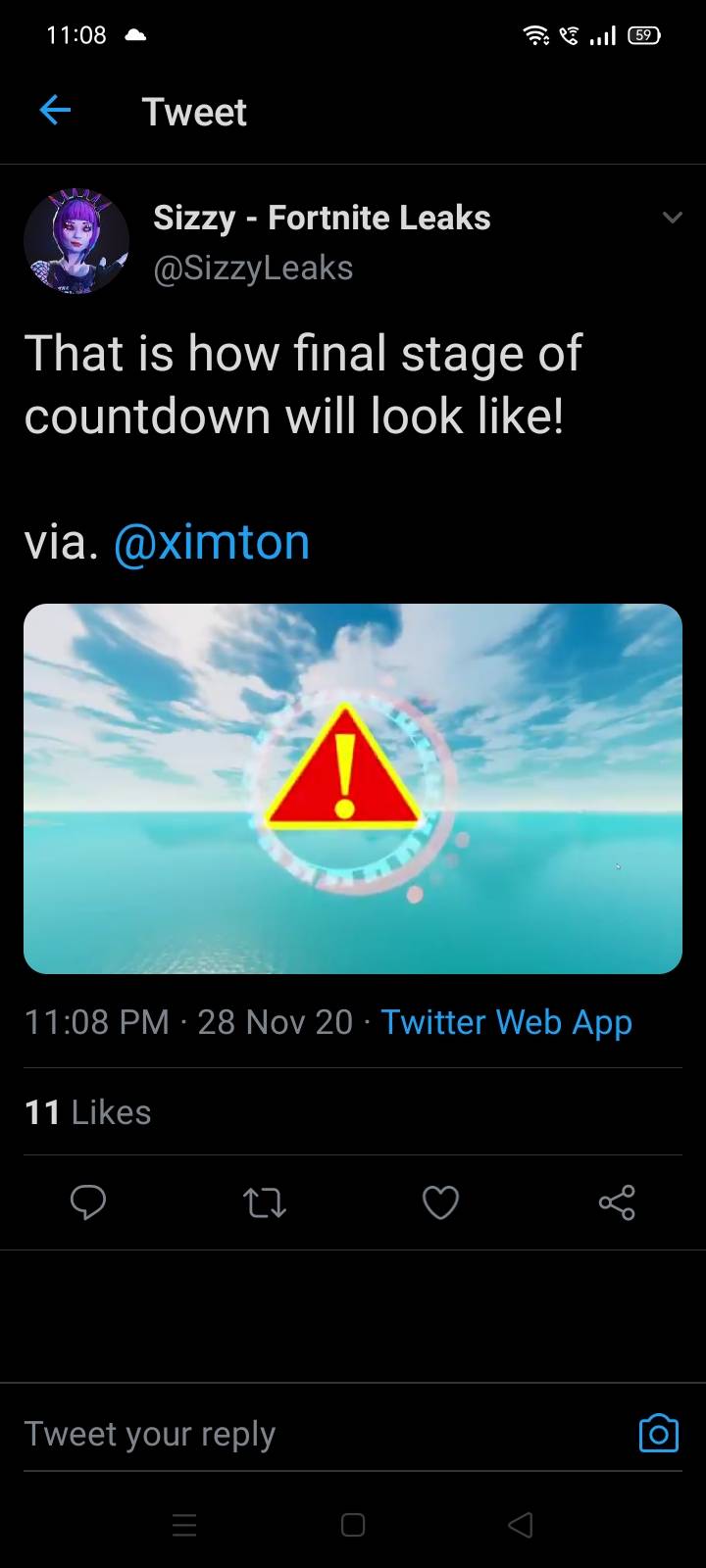Tap the battery indicator in status bar
706x1568 pixels.
(x=644, y=35)
